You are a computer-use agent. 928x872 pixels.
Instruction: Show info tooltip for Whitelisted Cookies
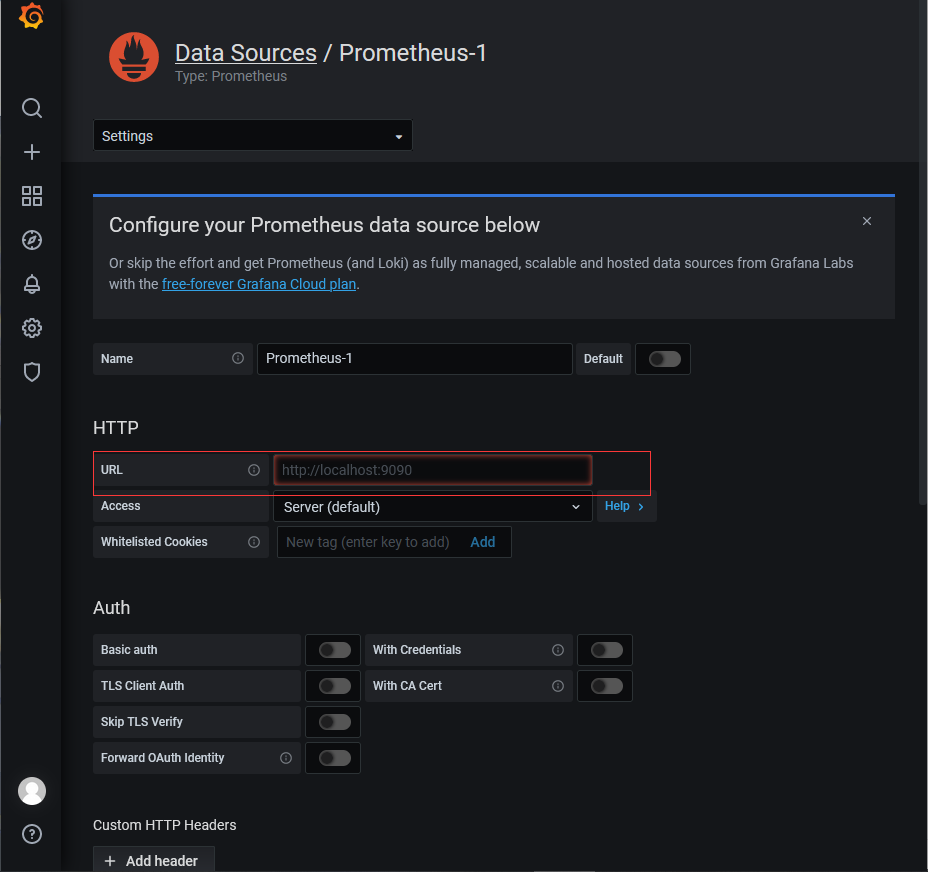[x=254, y=542]
